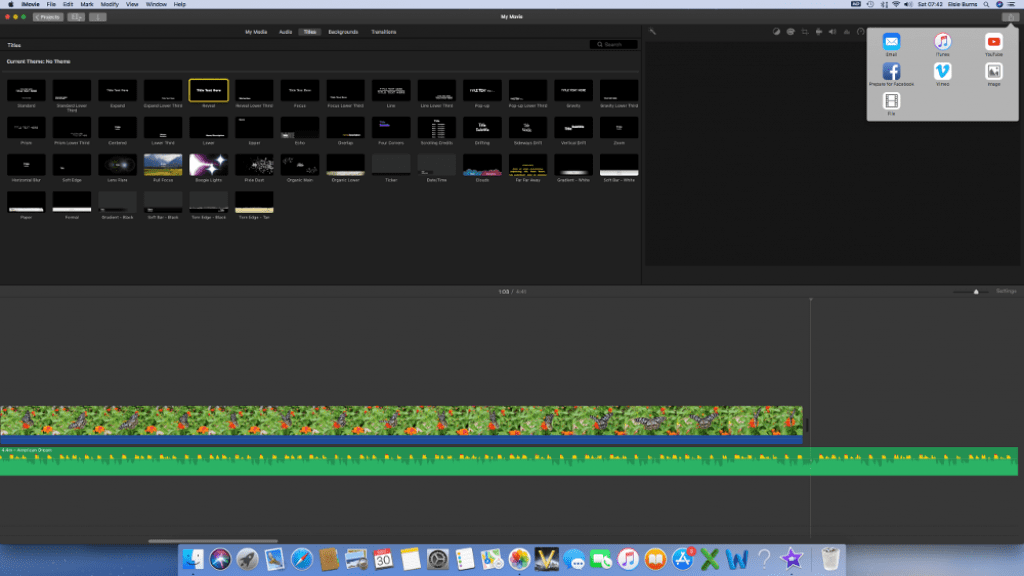
Task: Open the File menu
Action: [51, 4]
